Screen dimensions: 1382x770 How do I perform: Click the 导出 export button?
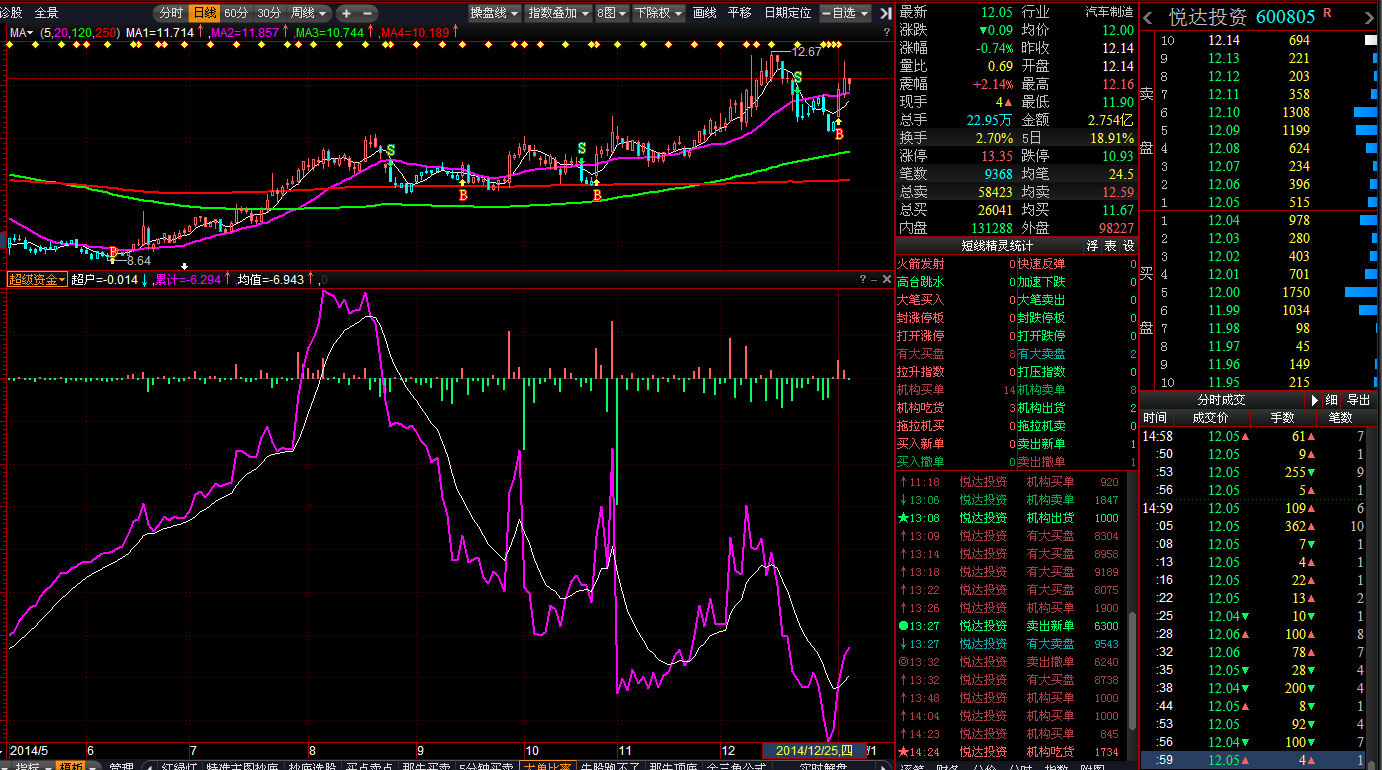(x=1358, y=399)
